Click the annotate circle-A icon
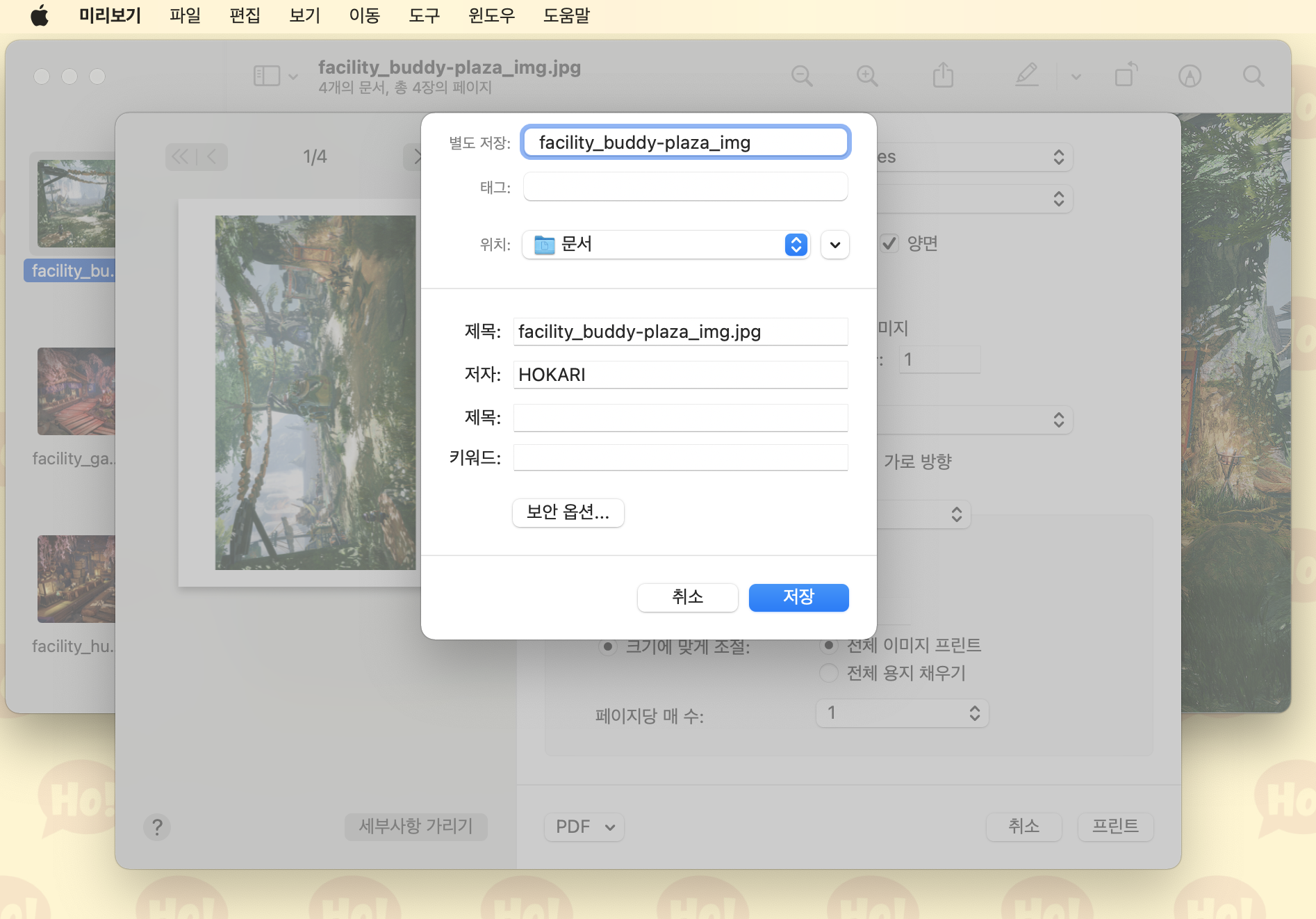The height and width of the screenshot is (919, 1316). pos(1190,76)
